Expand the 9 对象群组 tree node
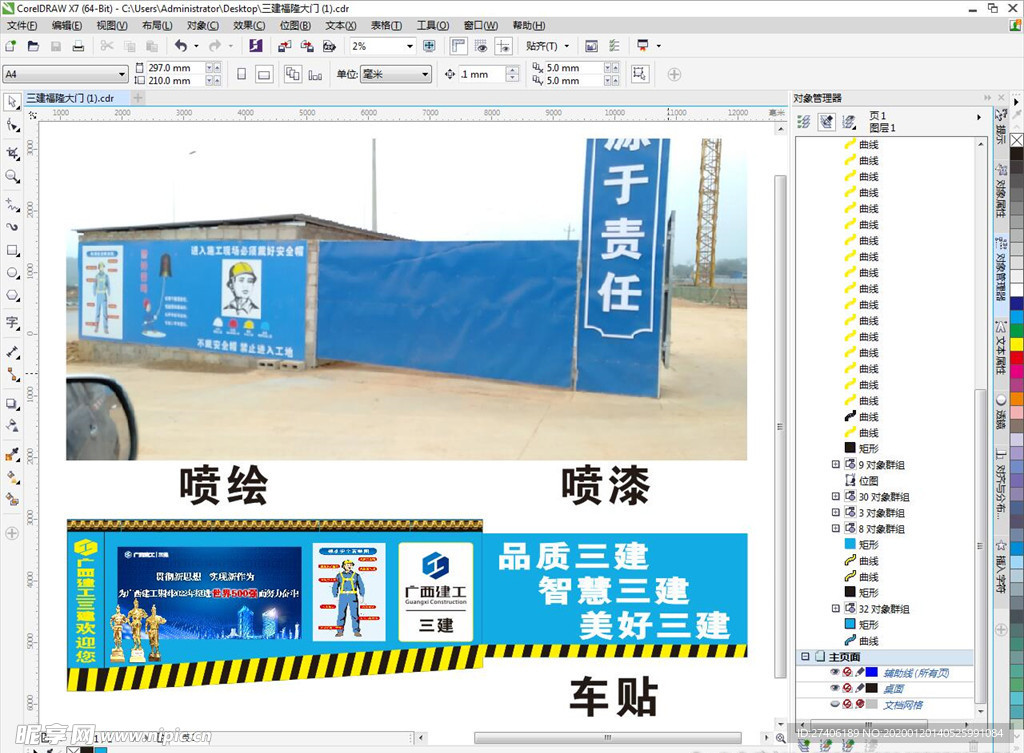 [835, 464]
